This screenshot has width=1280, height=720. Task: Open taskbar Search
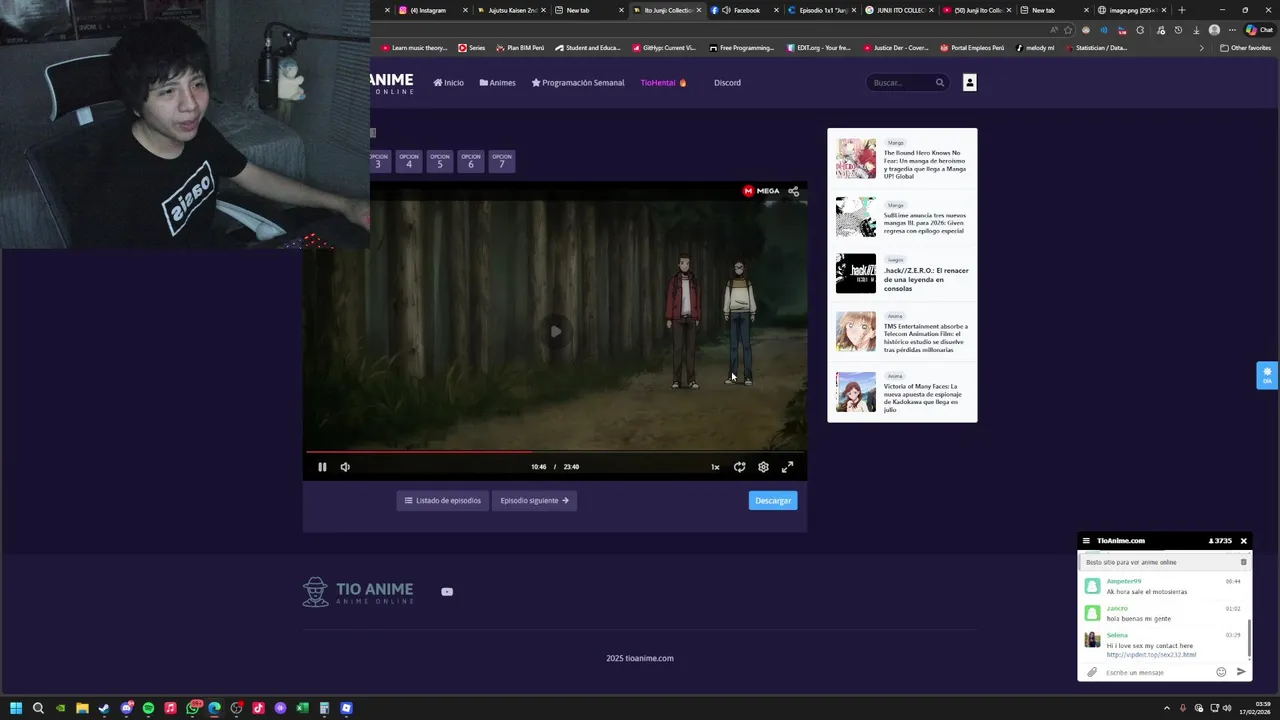point(38,708)
